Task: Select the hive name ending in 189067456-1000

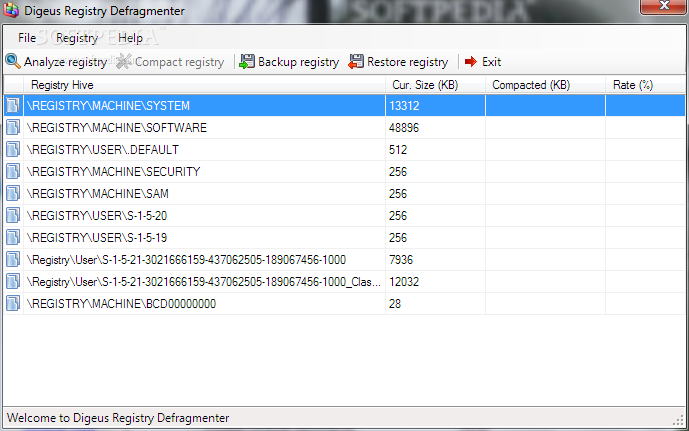Action: [186, 260]
